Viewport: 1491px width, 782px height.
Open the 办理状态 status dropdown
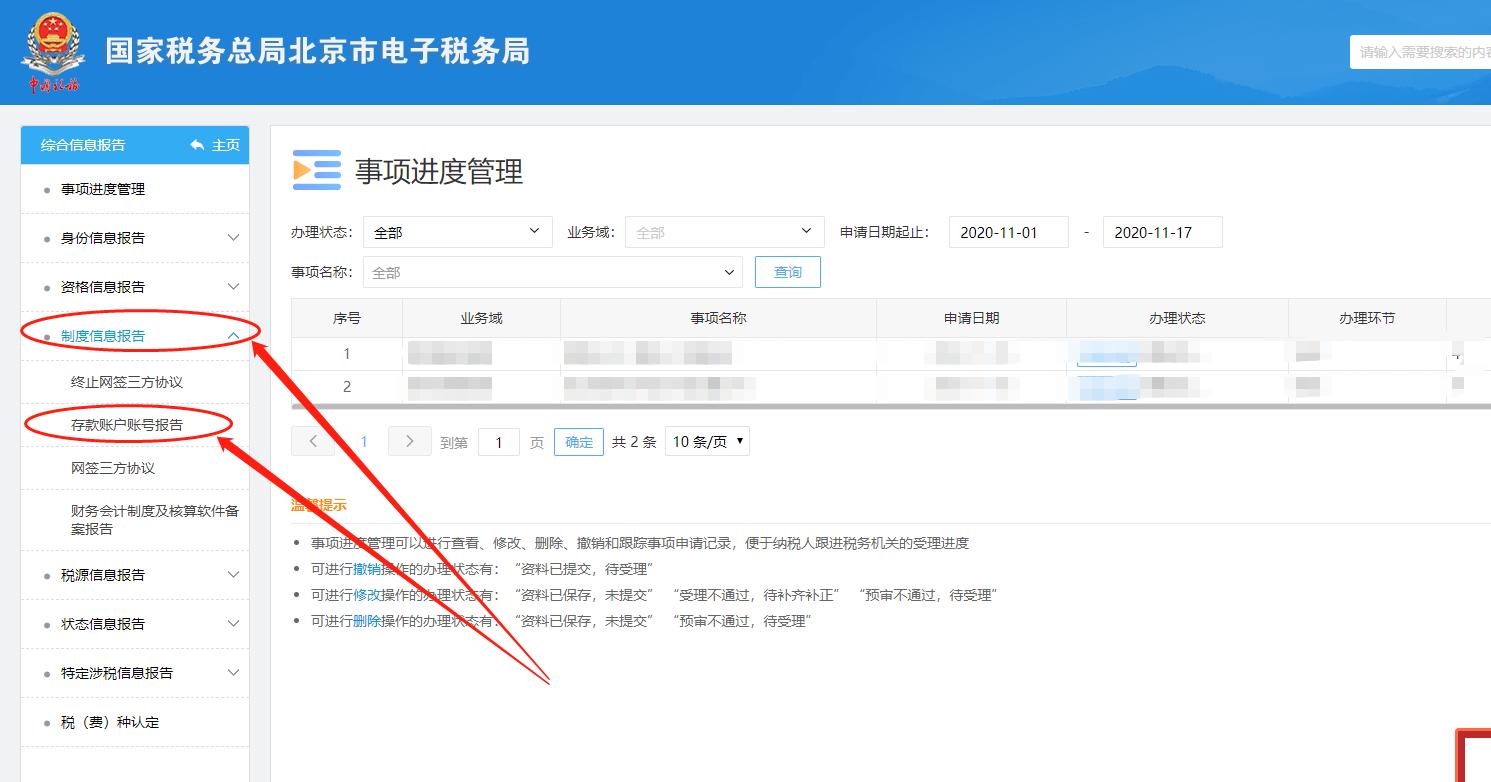(457, 231)
